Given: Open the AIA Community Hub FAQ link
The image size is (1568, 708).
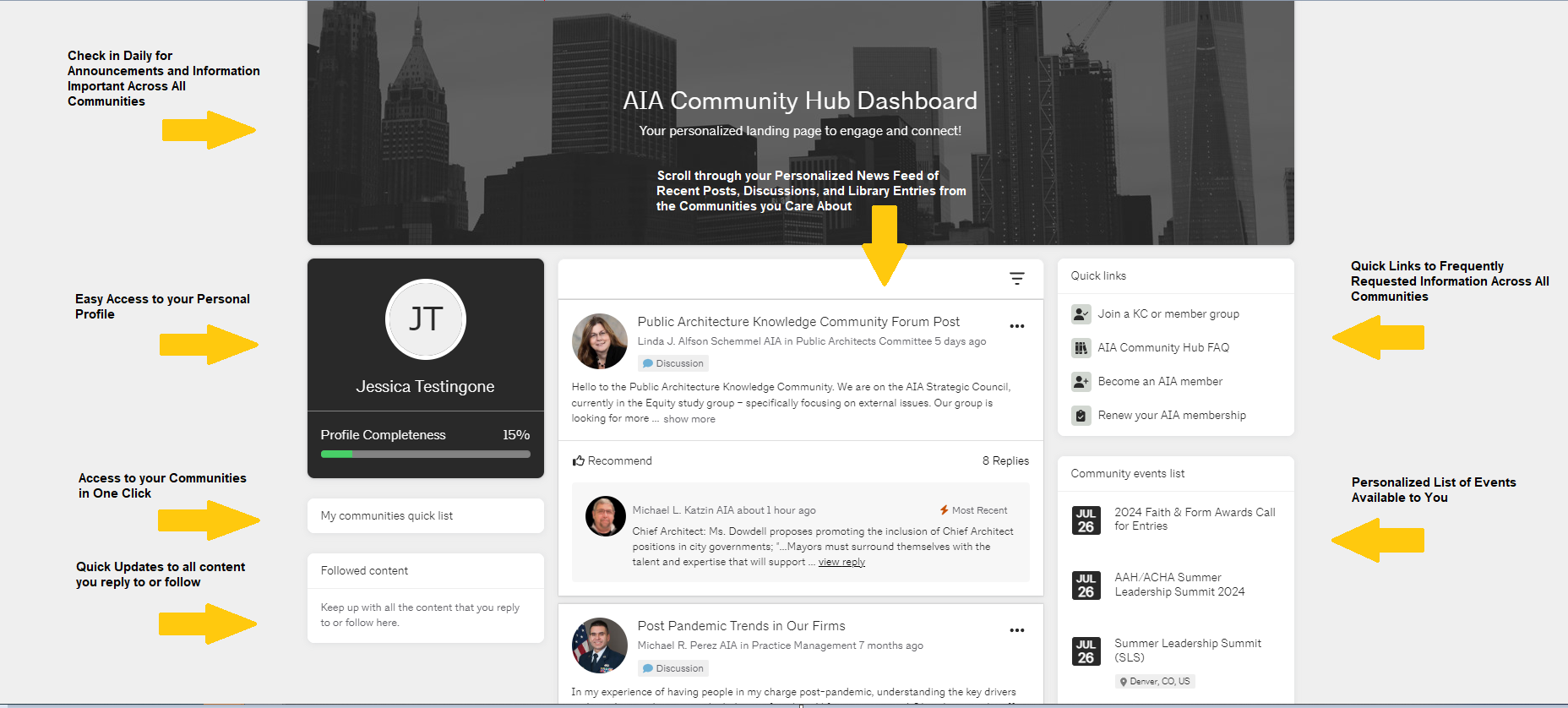Looking at the screenshot, I should pyautogui.click(x=1163, y=347).
